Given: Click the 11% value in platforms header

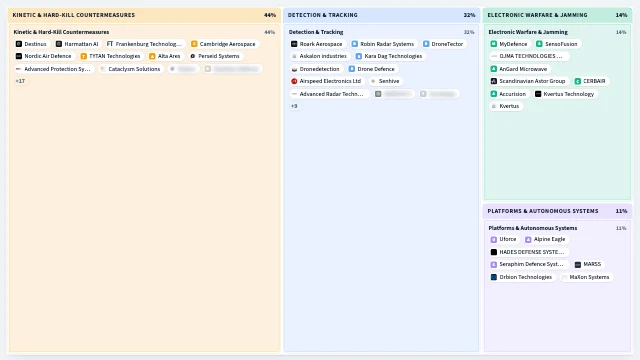Looking at the screenshot, I should [621, 211].
